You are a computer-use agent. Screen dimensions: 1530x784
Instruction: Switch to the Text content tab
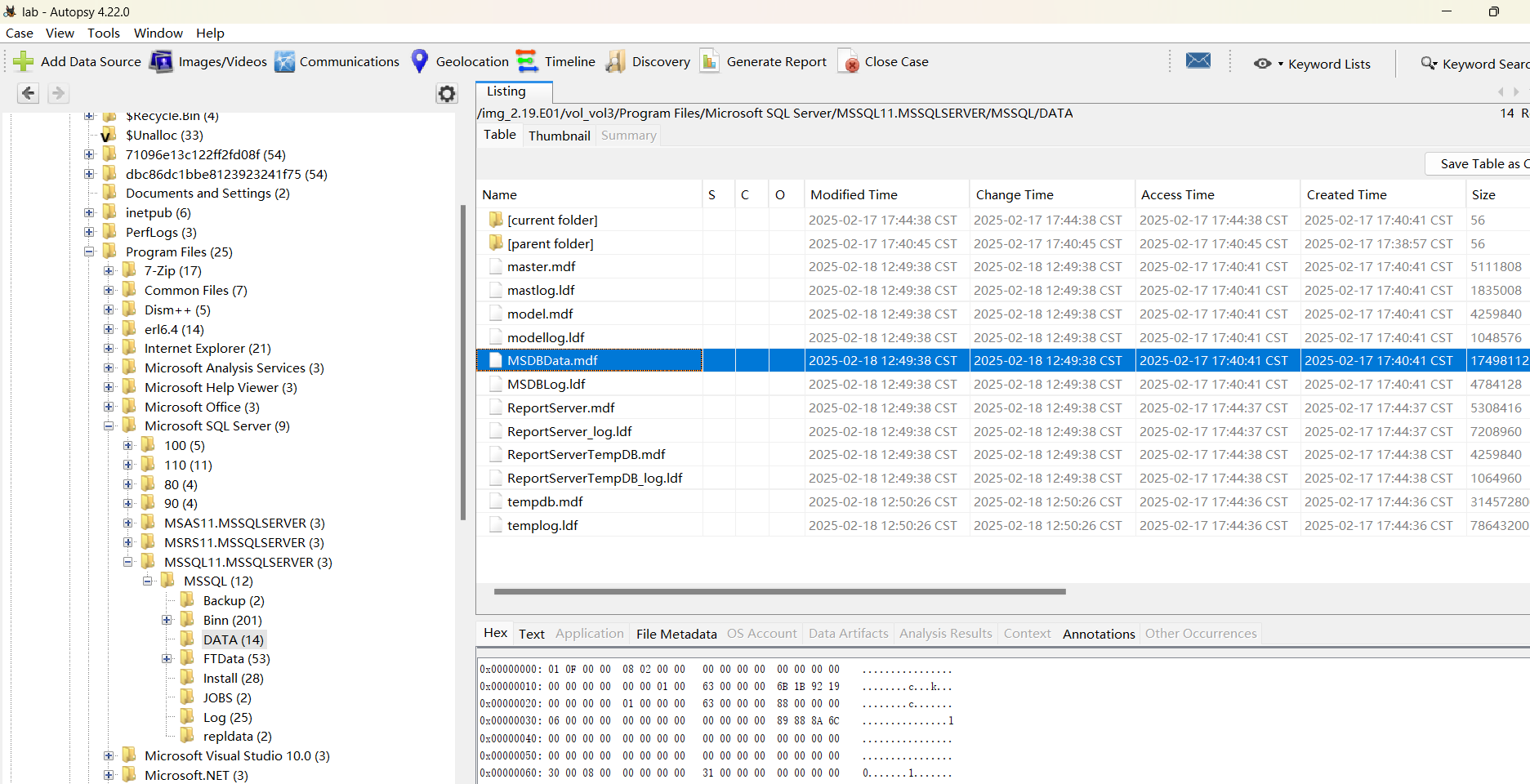point(532,634)
